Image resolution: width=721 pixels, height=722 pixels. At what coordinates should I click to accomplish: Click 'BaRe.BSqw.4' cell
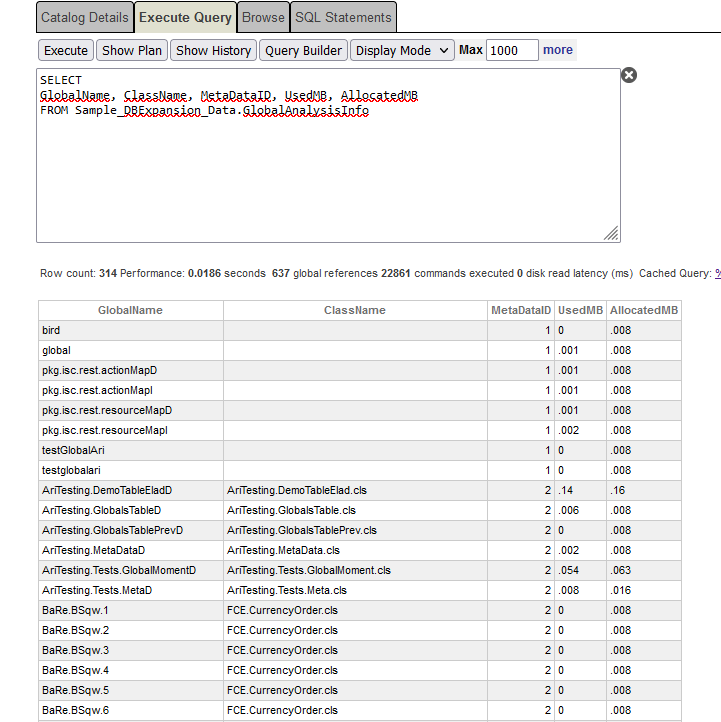[130, 670]
